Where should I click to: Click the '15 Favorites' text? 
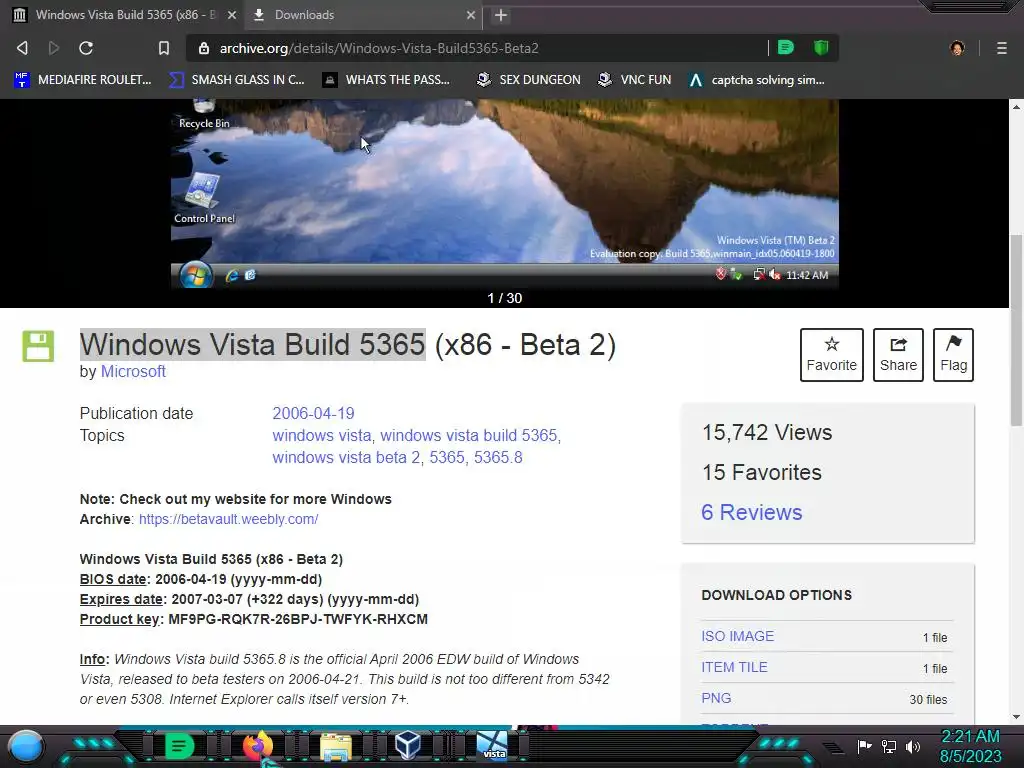pyautogui.click(x=761, y=472)
